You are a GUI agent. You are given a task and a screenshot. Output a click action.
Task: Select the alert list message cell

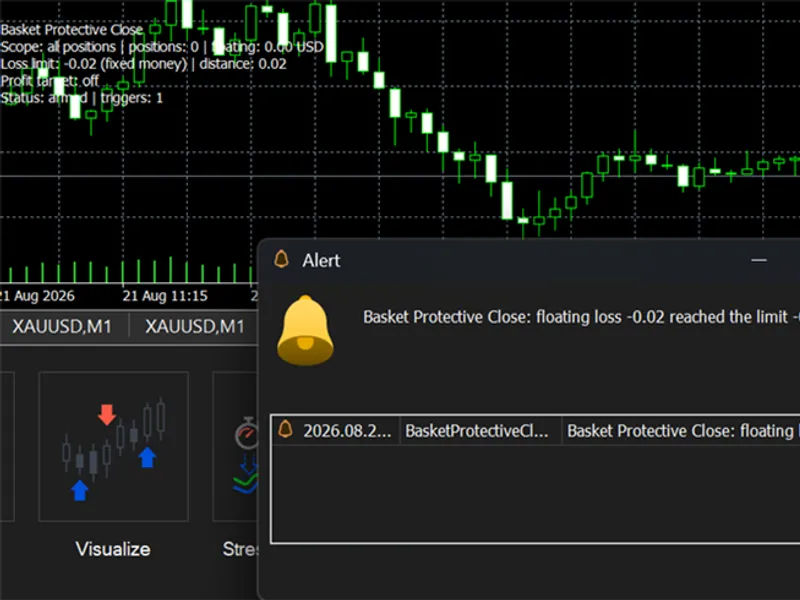681,431
